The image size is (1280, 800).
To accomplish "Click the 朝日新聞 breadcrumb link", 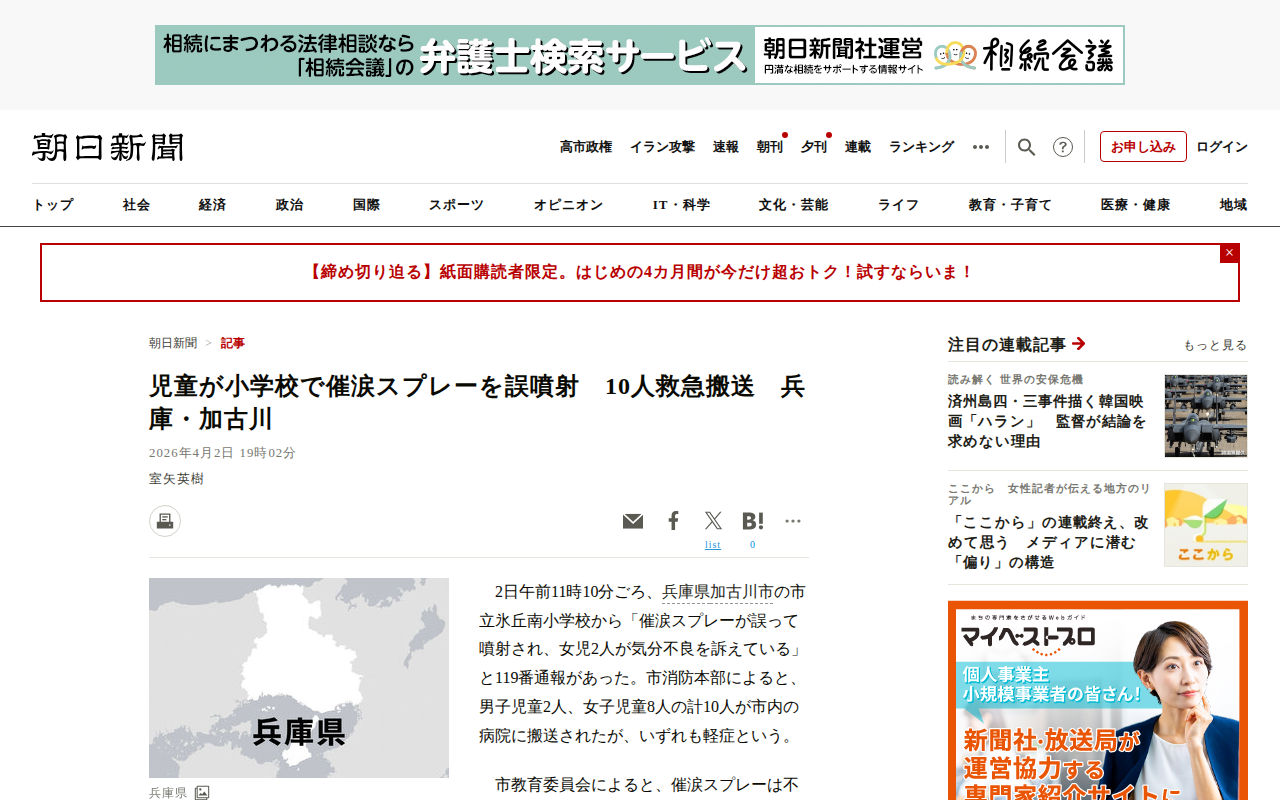I will (173, 343).
